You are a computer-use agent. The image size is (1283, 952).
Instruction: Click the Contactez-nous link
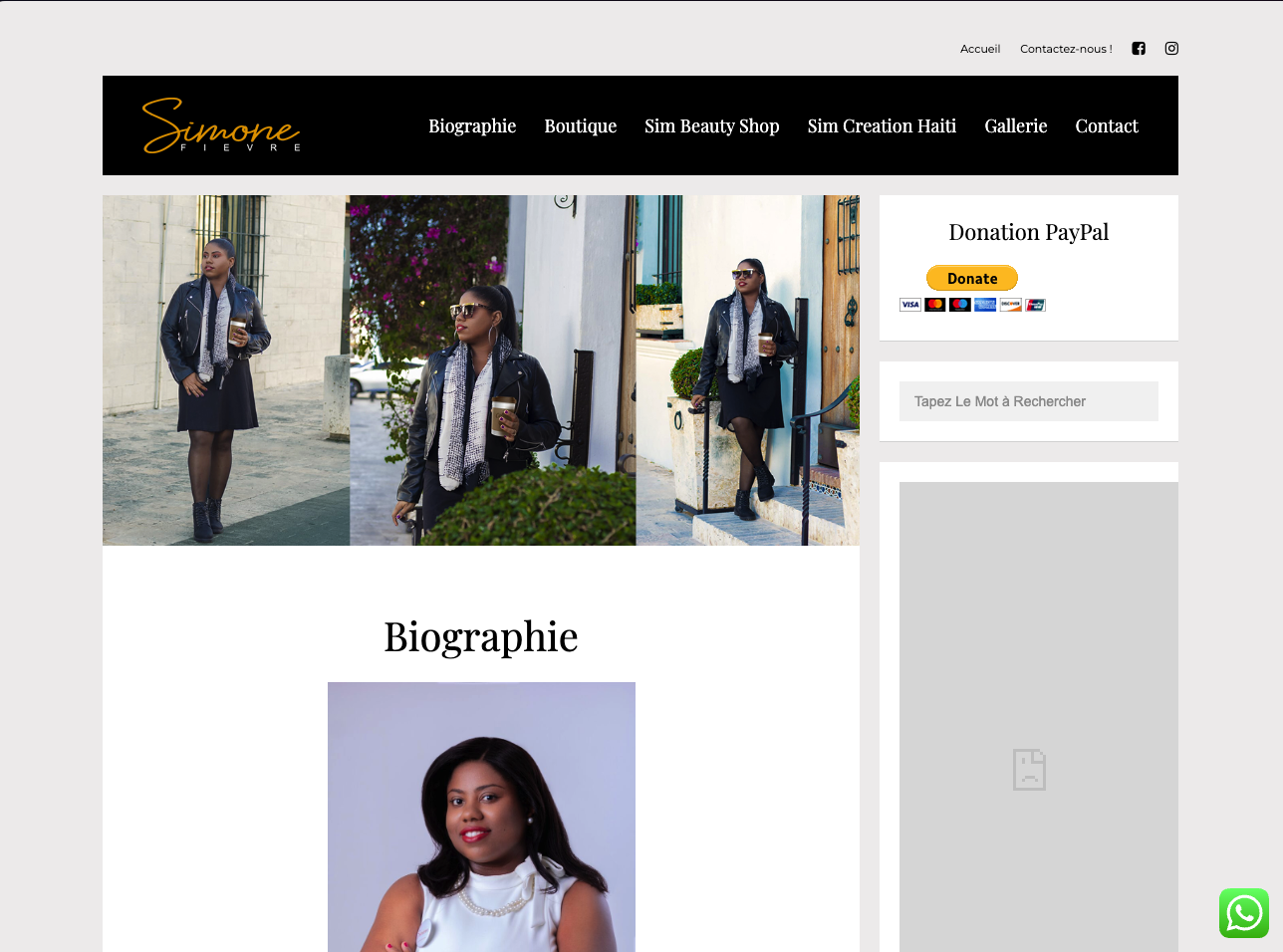coord(1066,49)
